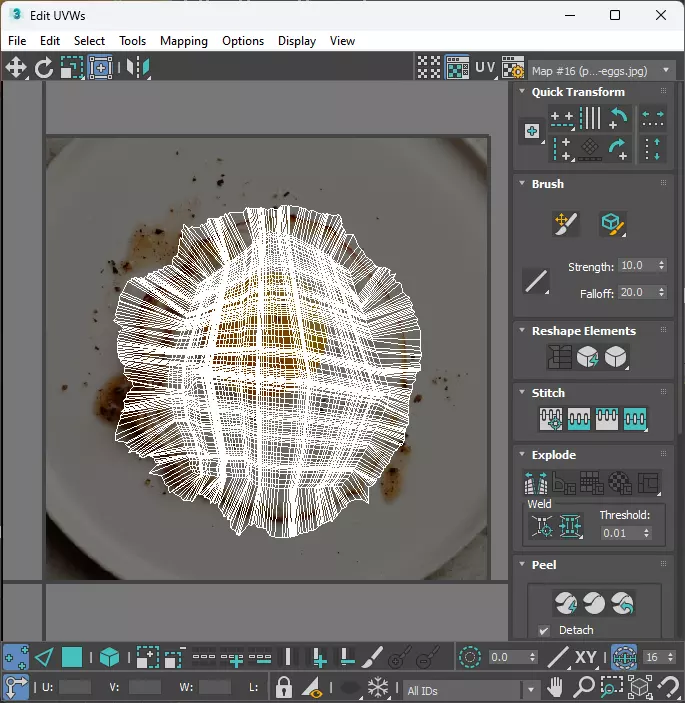Collapse the Brush rollout
The height and width of the screenshot is (703, 685).
coord(522,183)
